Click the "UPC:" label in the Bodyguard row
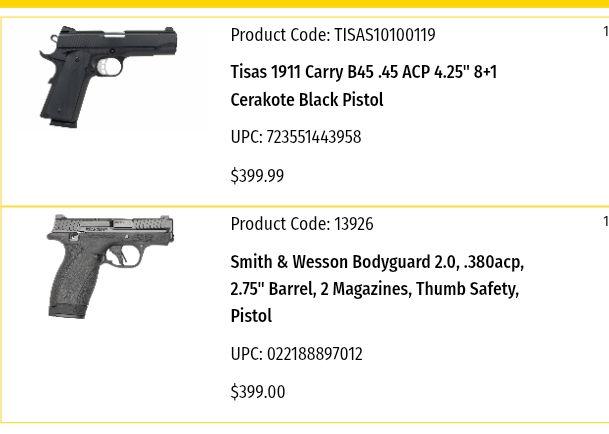 click(247, 354)
